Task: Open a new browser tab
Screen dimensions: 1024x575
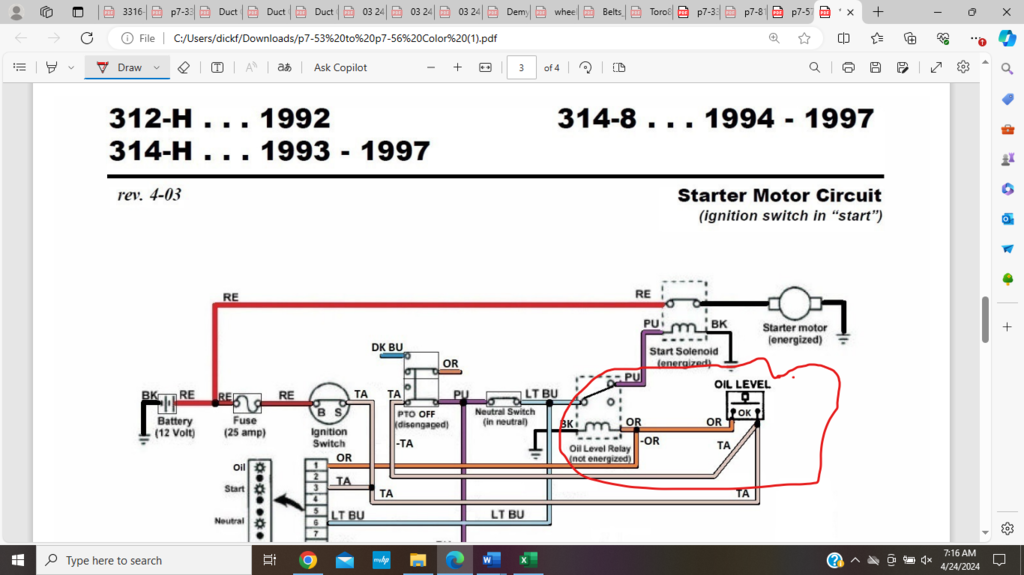Action: 878,12
